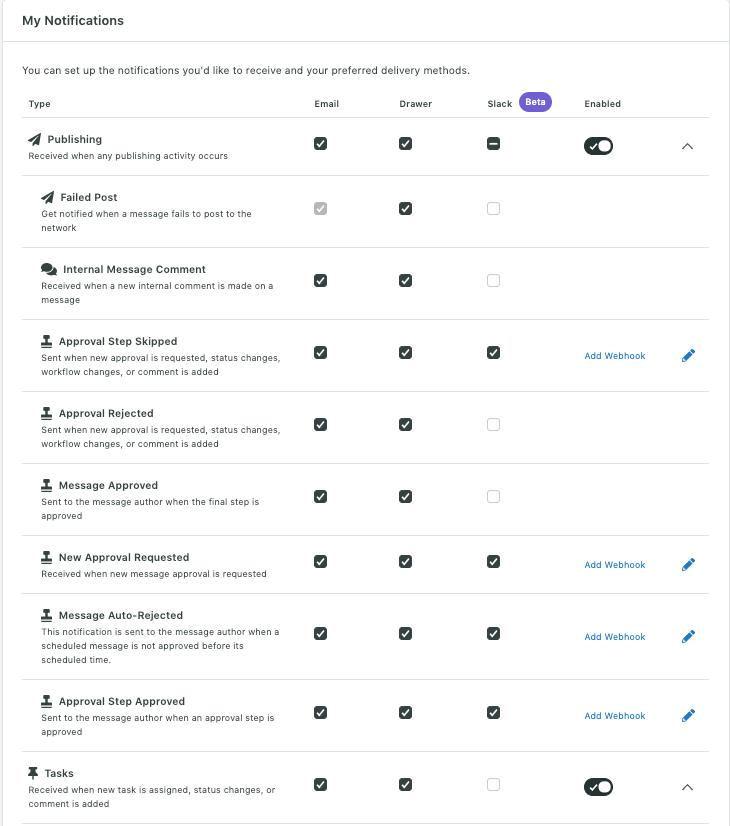The image size is (730, 826).
Task: Click the pencil icon for New Approval Requested
Action: [x=688, y=564]
